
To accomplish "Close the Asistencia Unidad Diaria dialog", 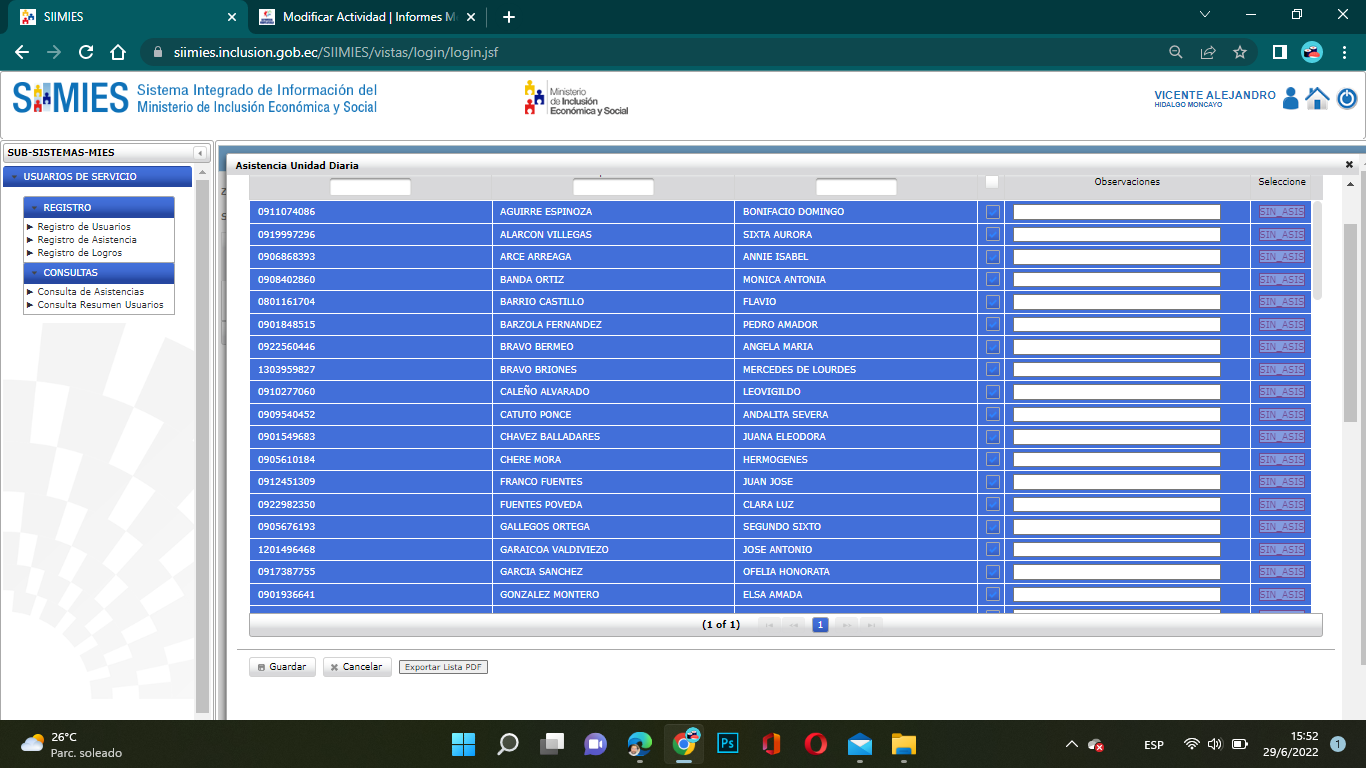I will click(x=1349, y=164).
